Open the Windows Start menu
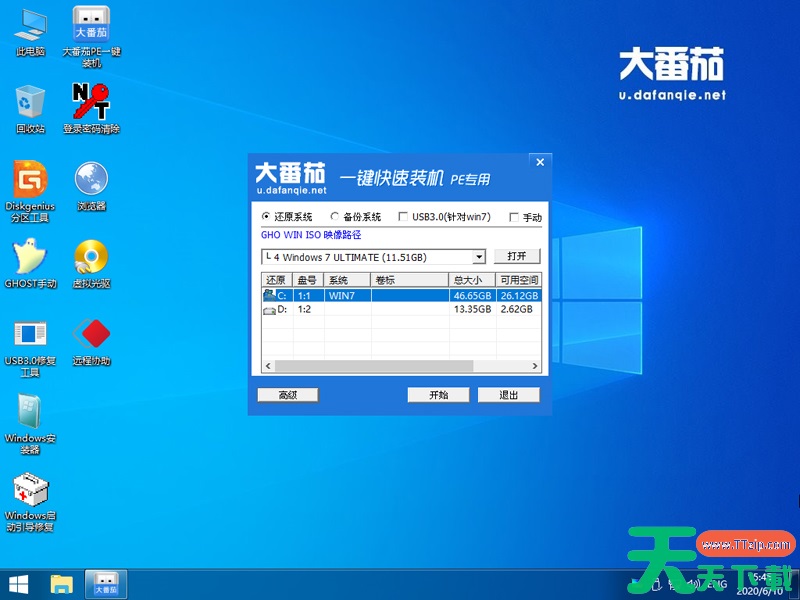 pos(18,583)
